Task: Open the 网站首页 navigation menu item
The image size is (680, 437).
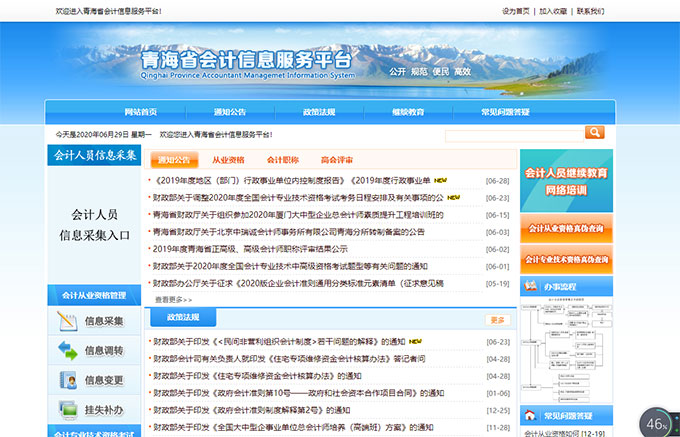Action: [141, 112]
